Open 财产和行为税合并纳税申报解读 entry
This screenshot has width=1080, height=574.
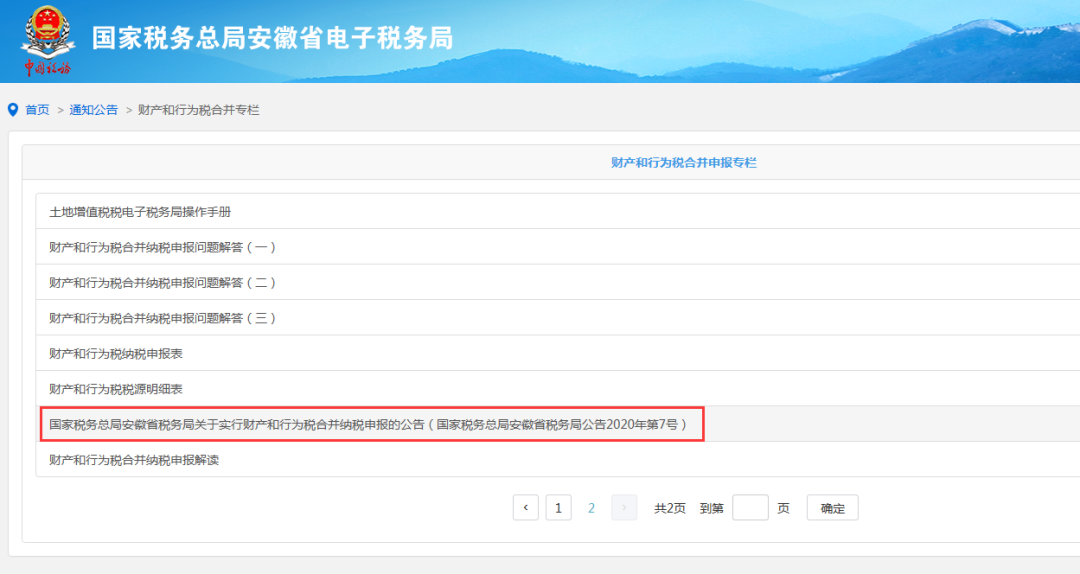[x=134, y=460]
